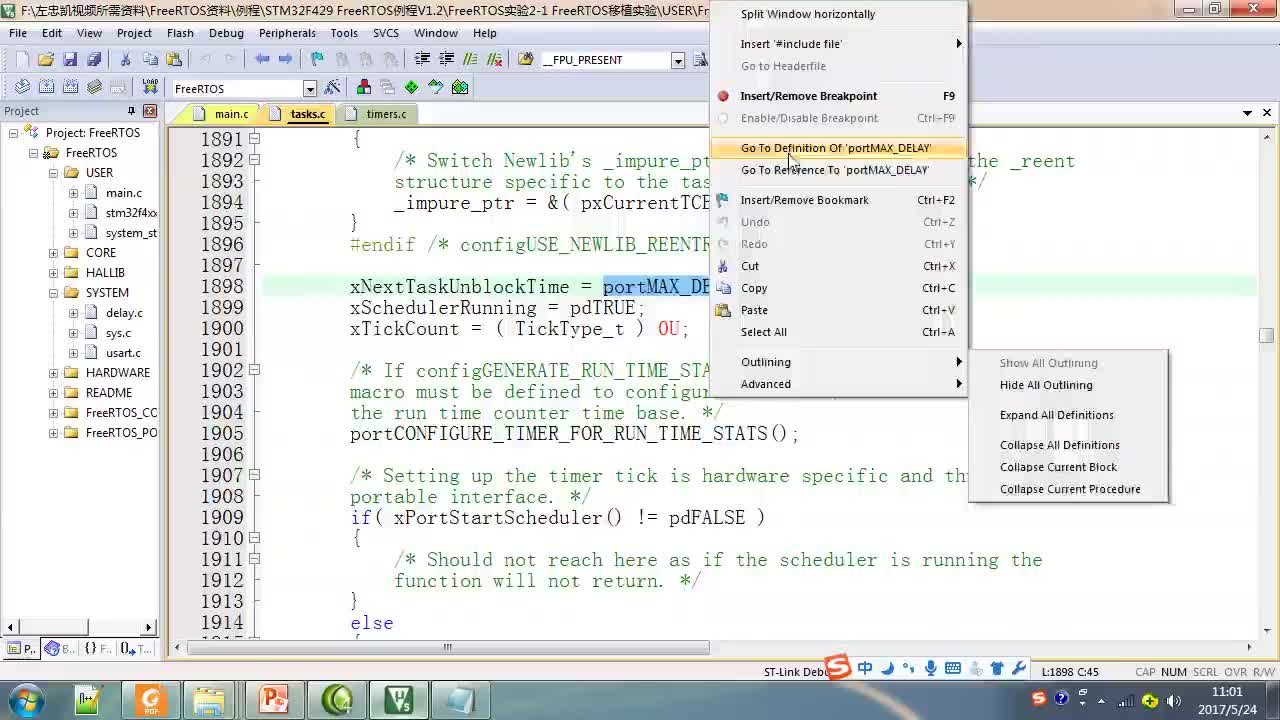This screenshot has height=720, width=1280.
Task: Collapse comment fold at line 1902
Action: [254, 370]
